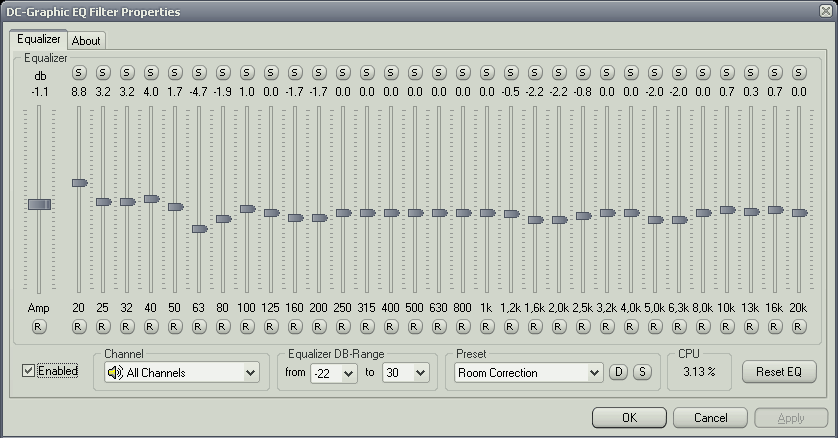
Task: Switch to the About tab
Action: click(x=86, y=41)
